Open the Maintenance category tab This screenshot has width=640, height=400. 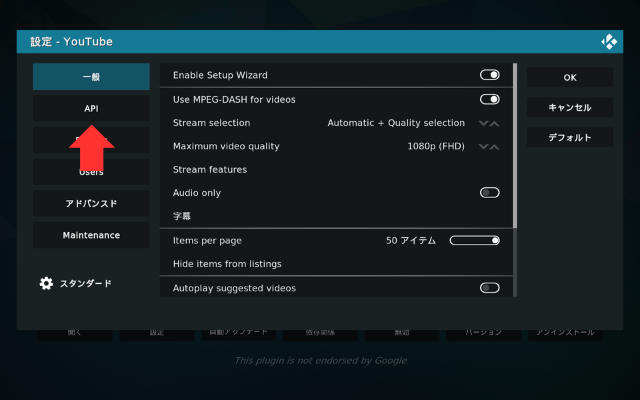click(x=91, y=235)
